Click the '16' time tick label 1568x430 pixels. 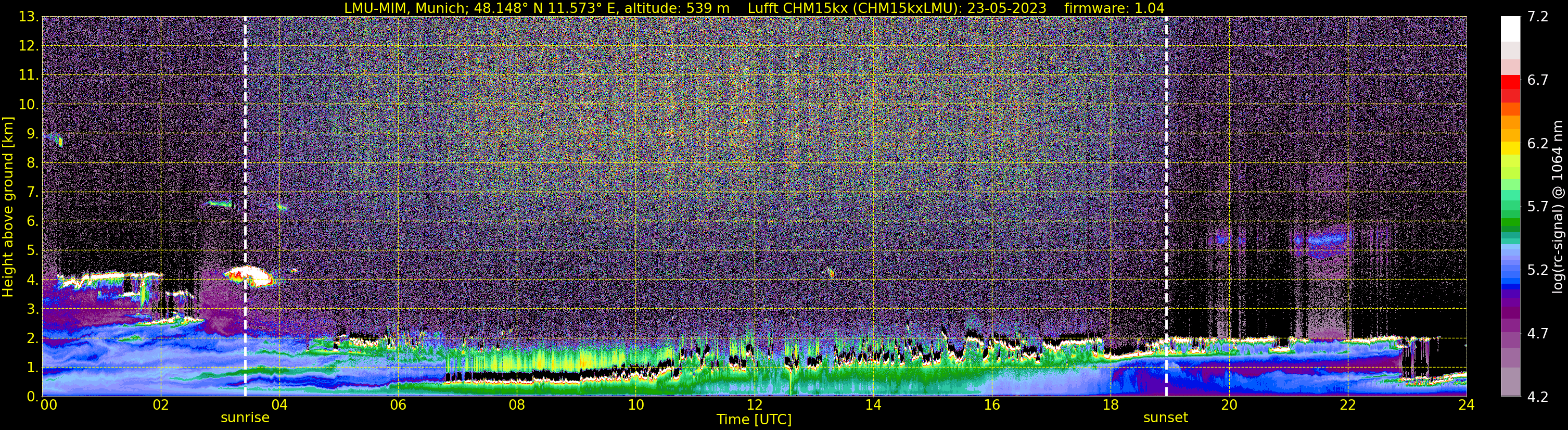pos(991,404)
